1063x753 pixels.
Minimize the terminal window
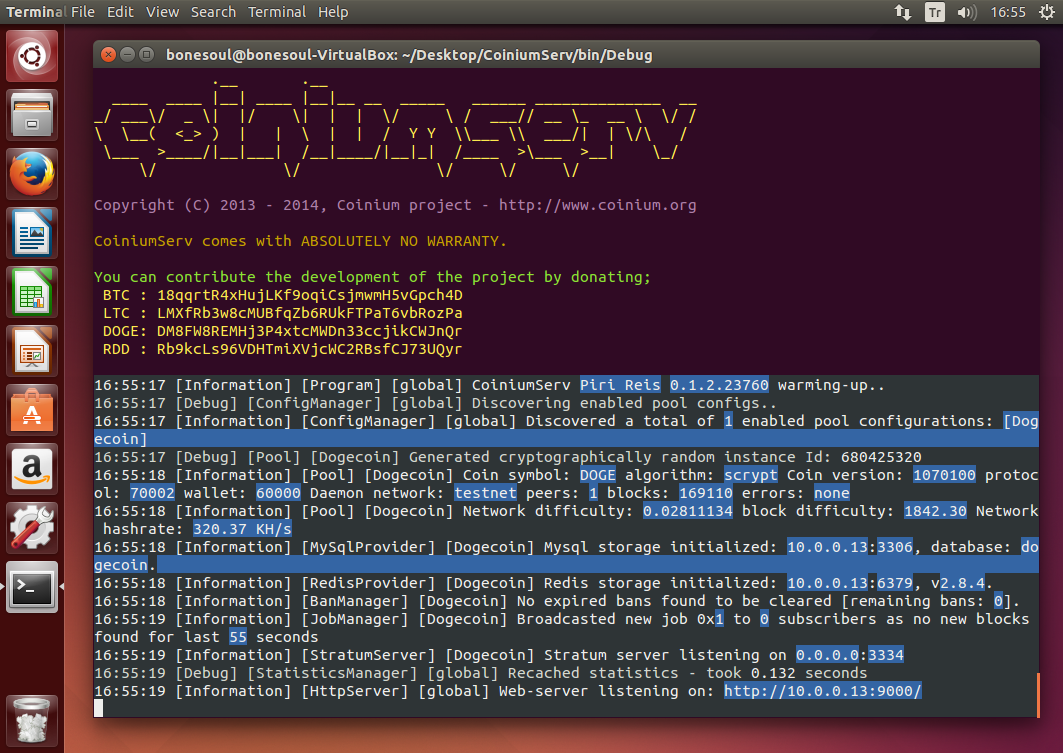click(x=127, y=55)
